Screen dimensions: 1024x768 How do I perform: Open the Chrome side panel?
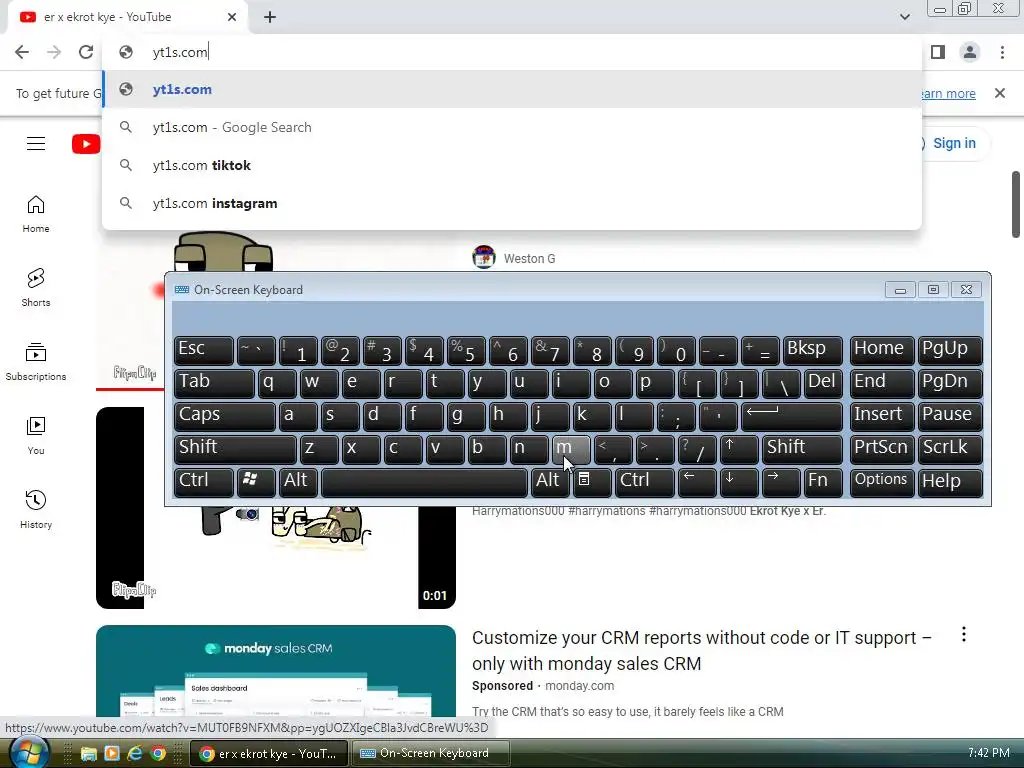coord(938,52)
